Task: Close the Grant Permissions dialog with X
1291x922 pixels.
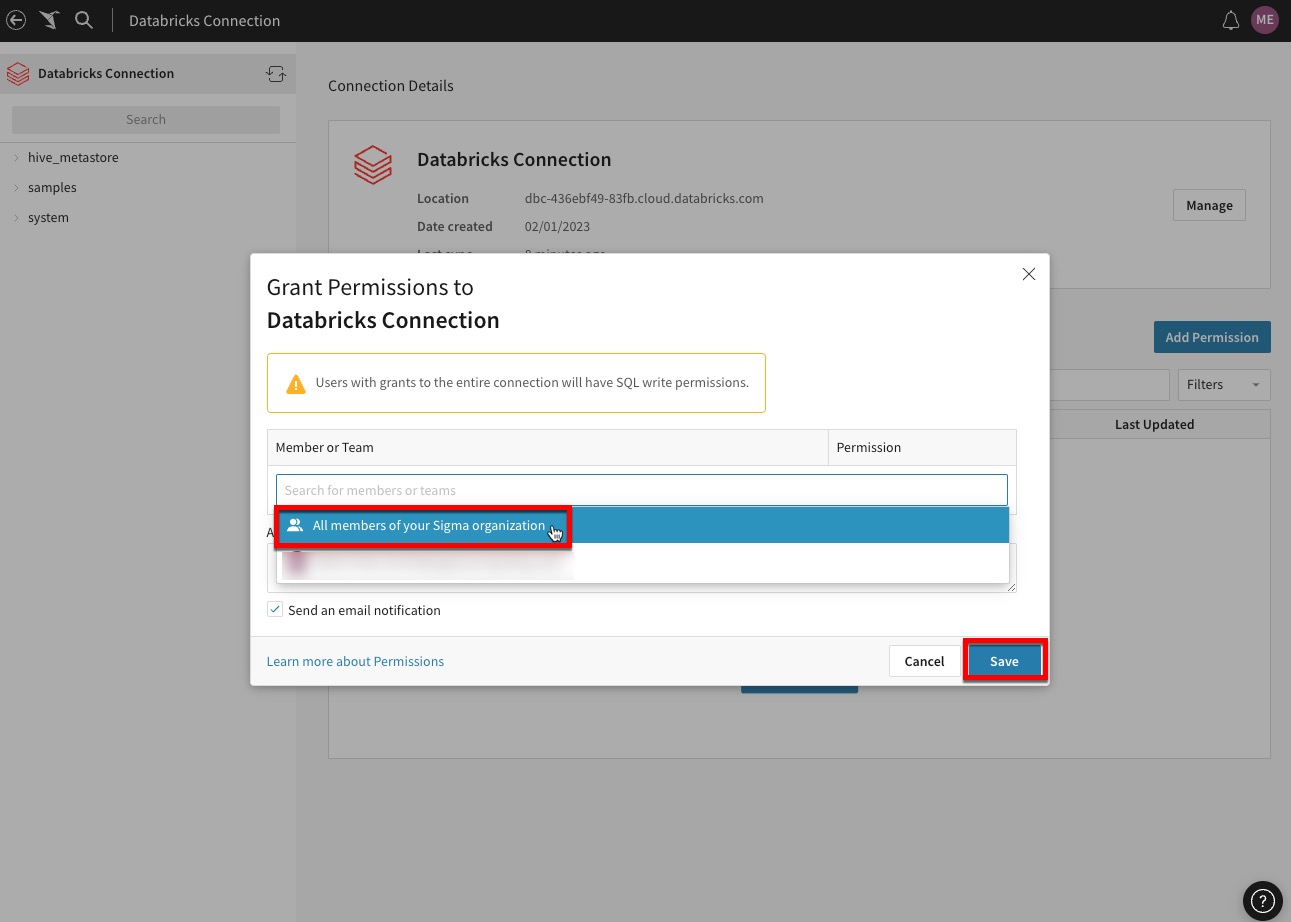Action: (1029, 274)
